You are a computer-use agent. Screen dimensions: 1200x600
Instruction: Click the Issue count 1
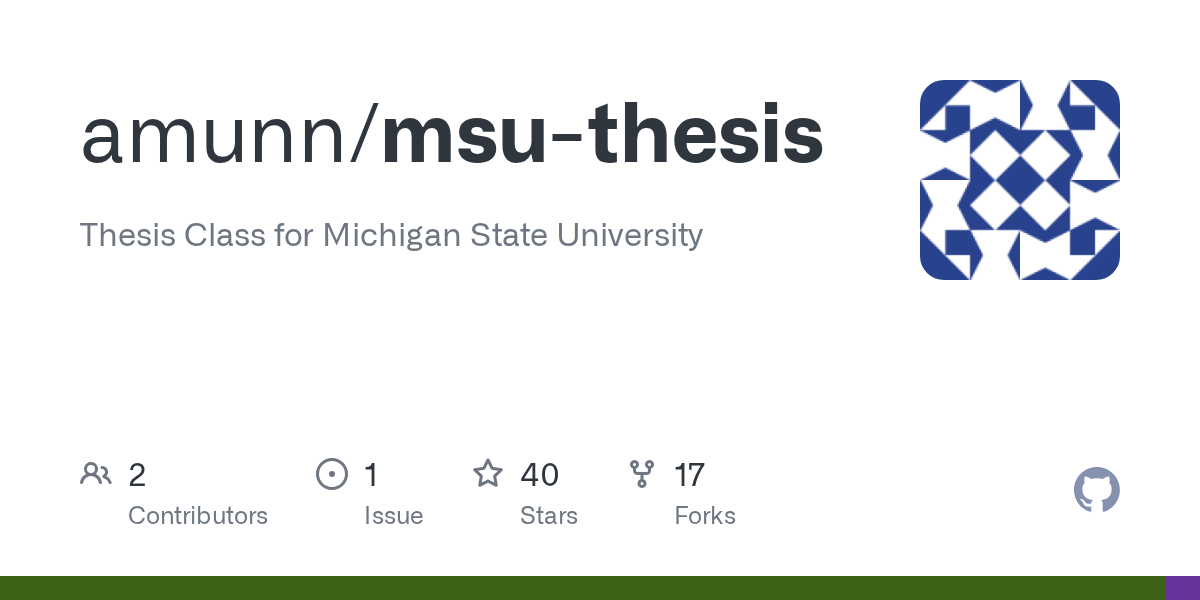coord(371,475)
